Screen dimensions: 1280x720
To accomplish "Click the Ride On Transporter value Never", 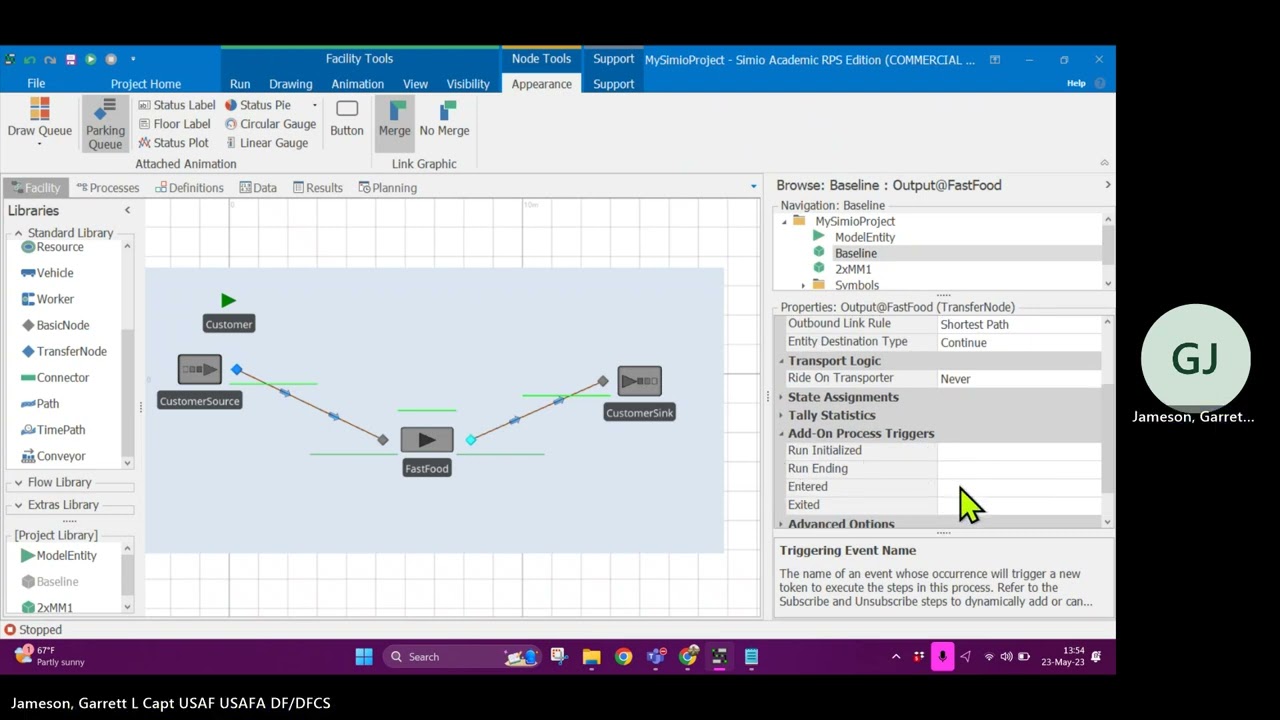I will 1018,379.
